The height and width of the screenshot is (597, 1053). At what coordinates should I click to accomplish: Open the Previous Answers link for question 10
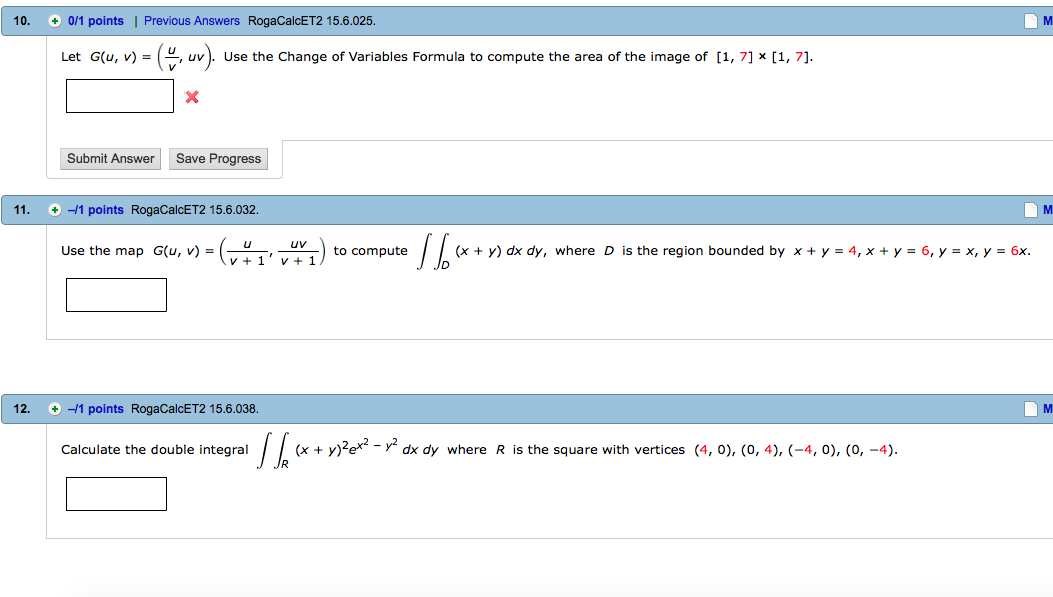tap(192, 19)
